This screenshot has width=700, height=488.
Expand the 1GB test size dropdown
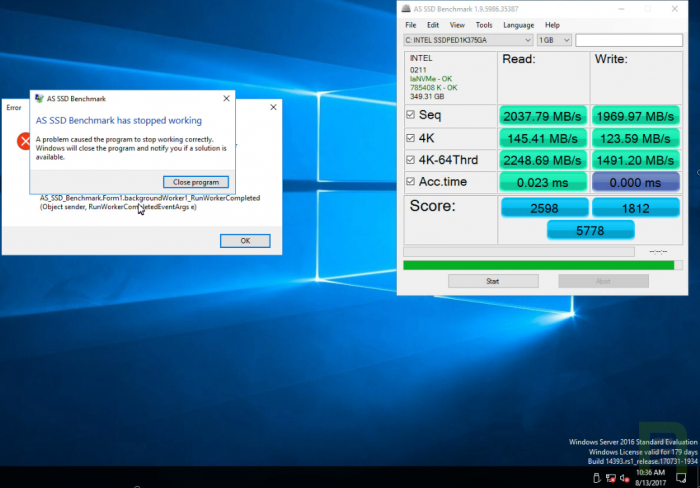554,40
